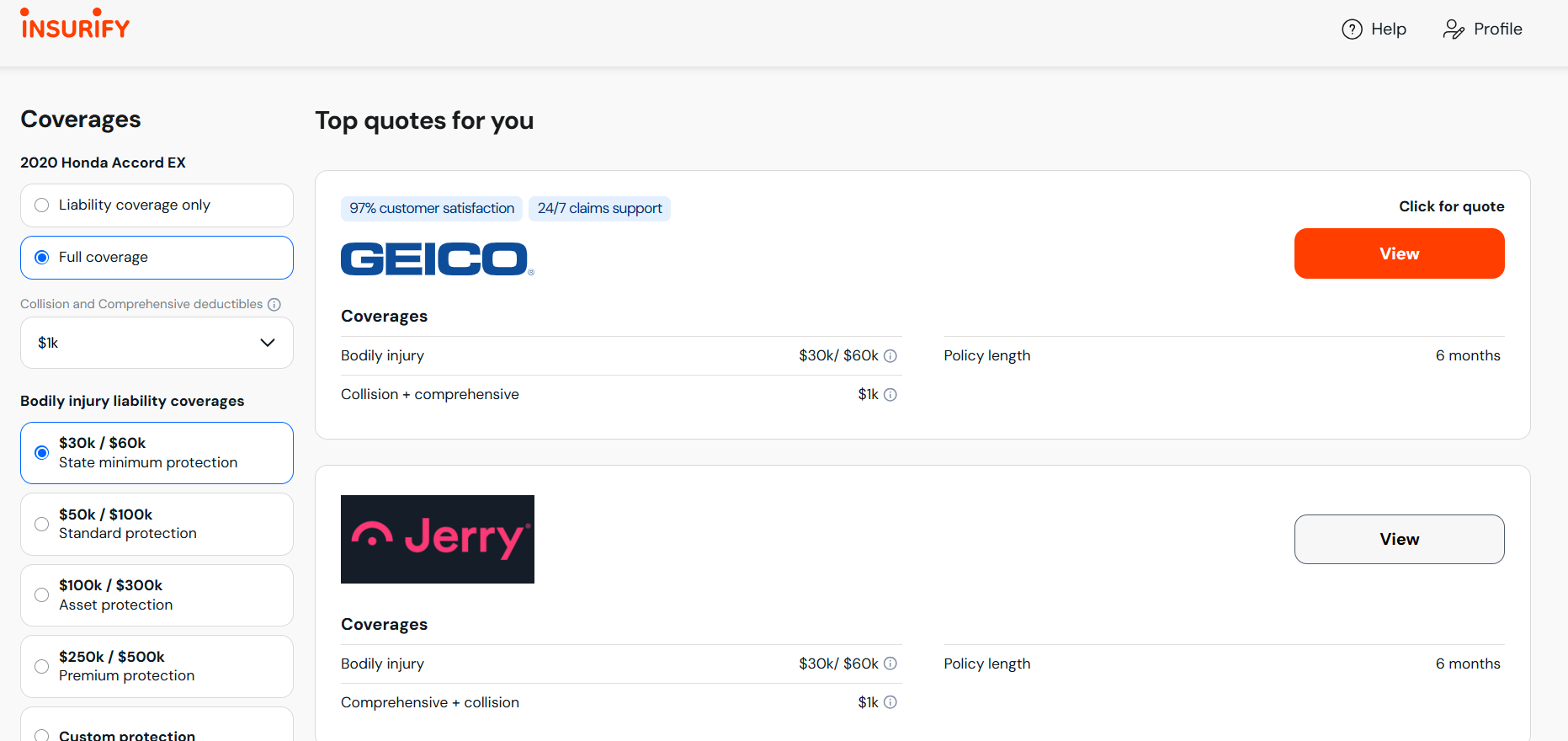
Task: Select $30k / $60k State minimum protection
Action: pyautogui.click(x=42, y=453)
